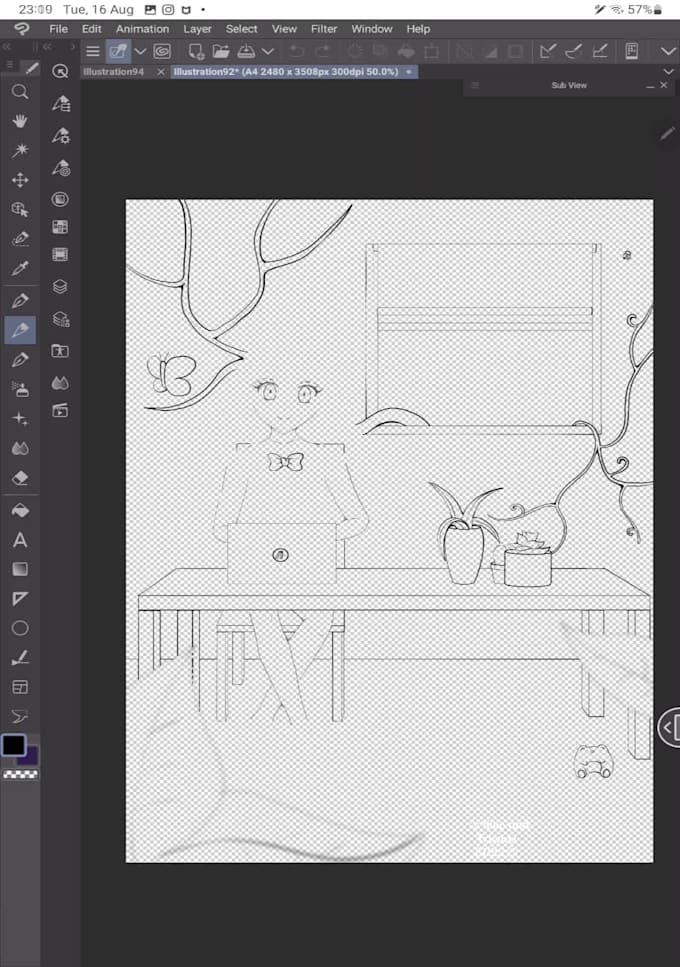Select the Zoom magnifier tool
This screenshot has width=680, height=967.
tap(20, 92)
